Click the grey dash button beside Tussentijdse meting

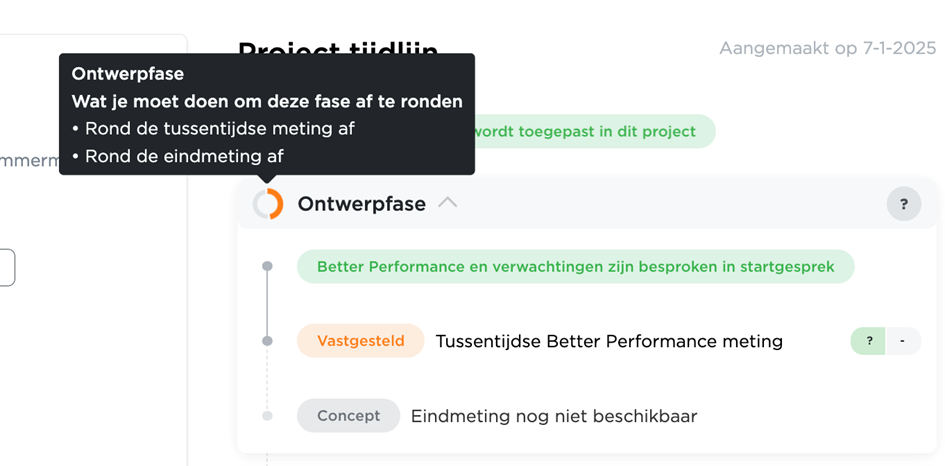pos(903,341)
